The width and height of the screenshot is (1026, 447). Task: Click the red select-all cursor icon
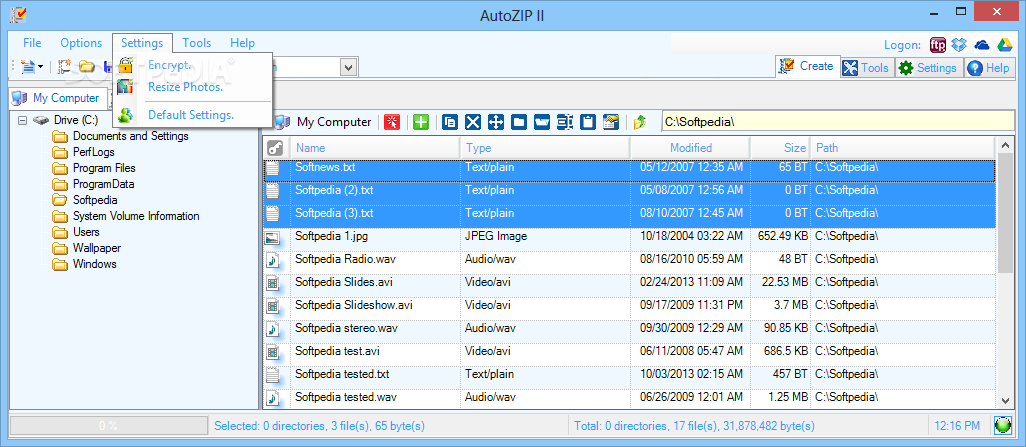392,122
